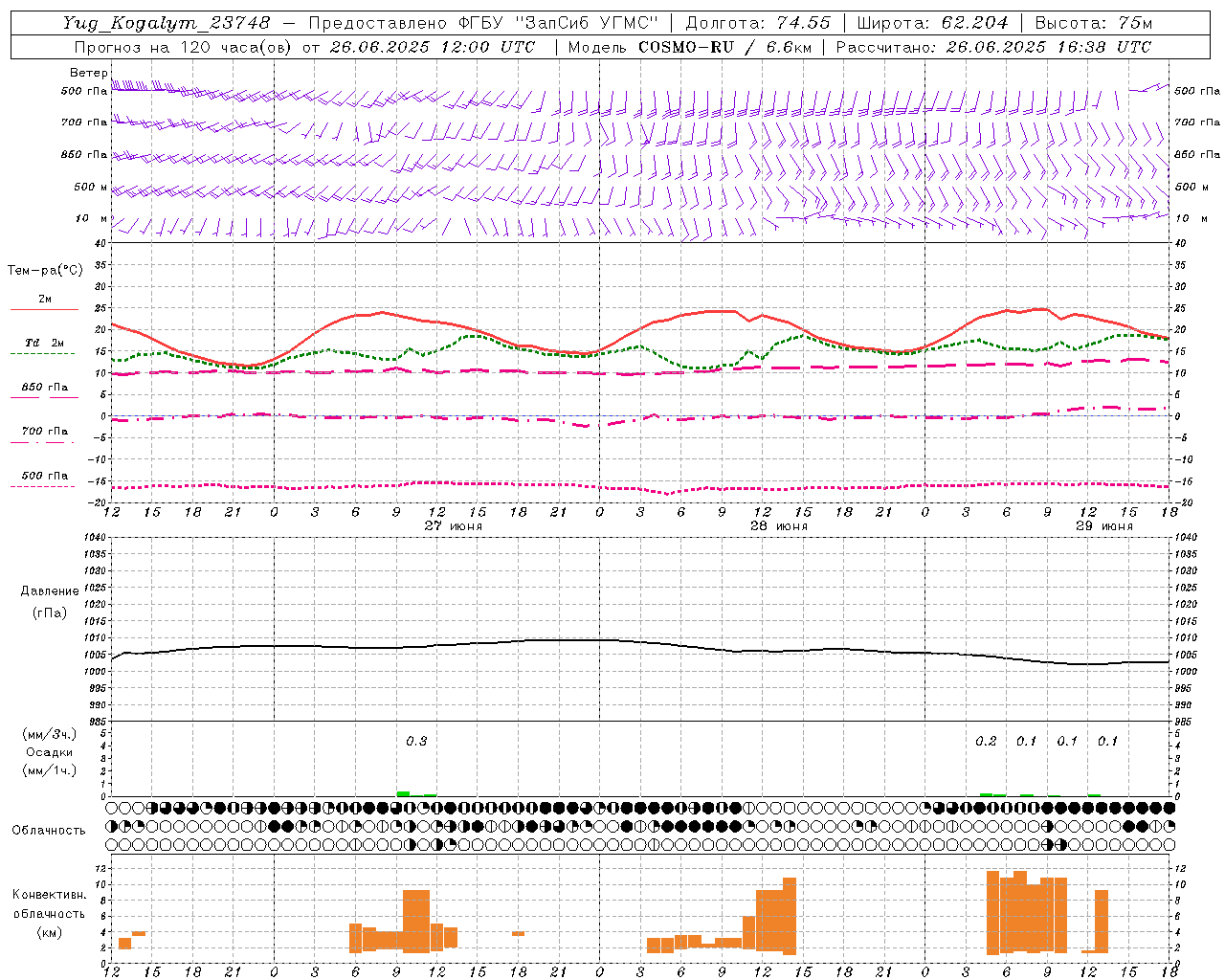1225x980 pixels.
Task: Click right-side '700 гПа' wind level label
Action: 1197,122
